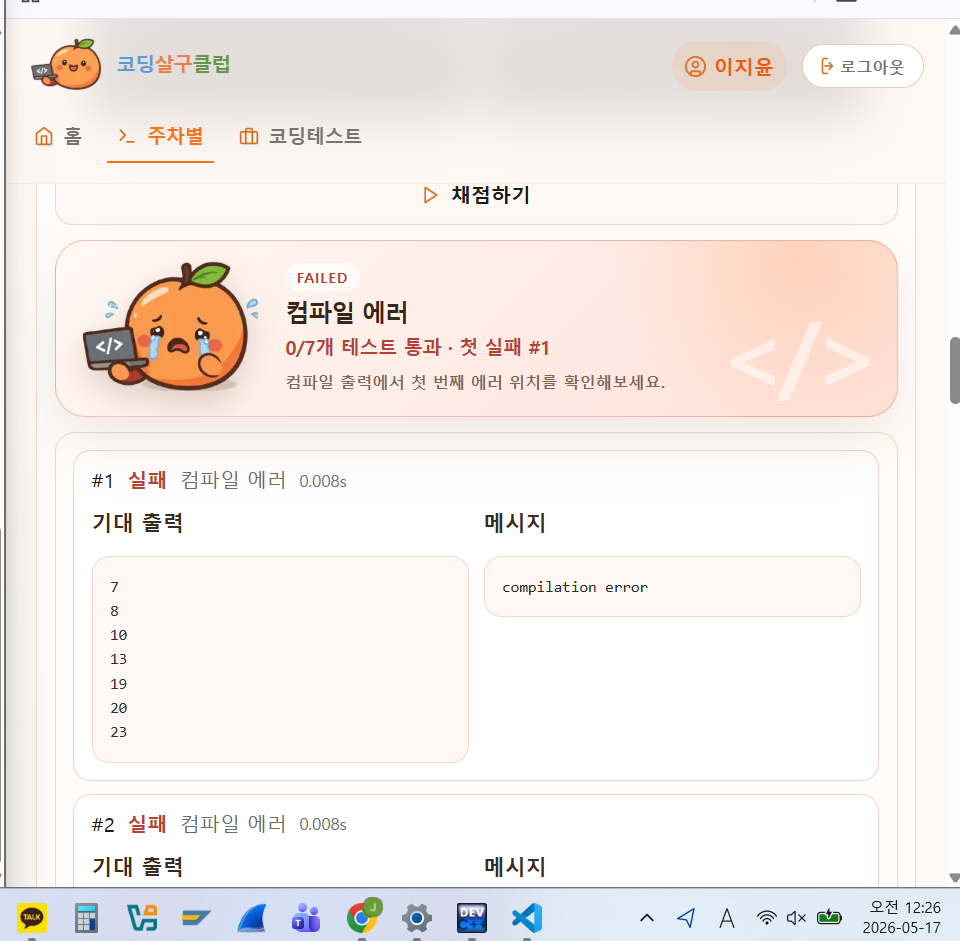Go to the 홈 tab
The width and height of the screenshot is (960, 941).
[x=58, y=136]
